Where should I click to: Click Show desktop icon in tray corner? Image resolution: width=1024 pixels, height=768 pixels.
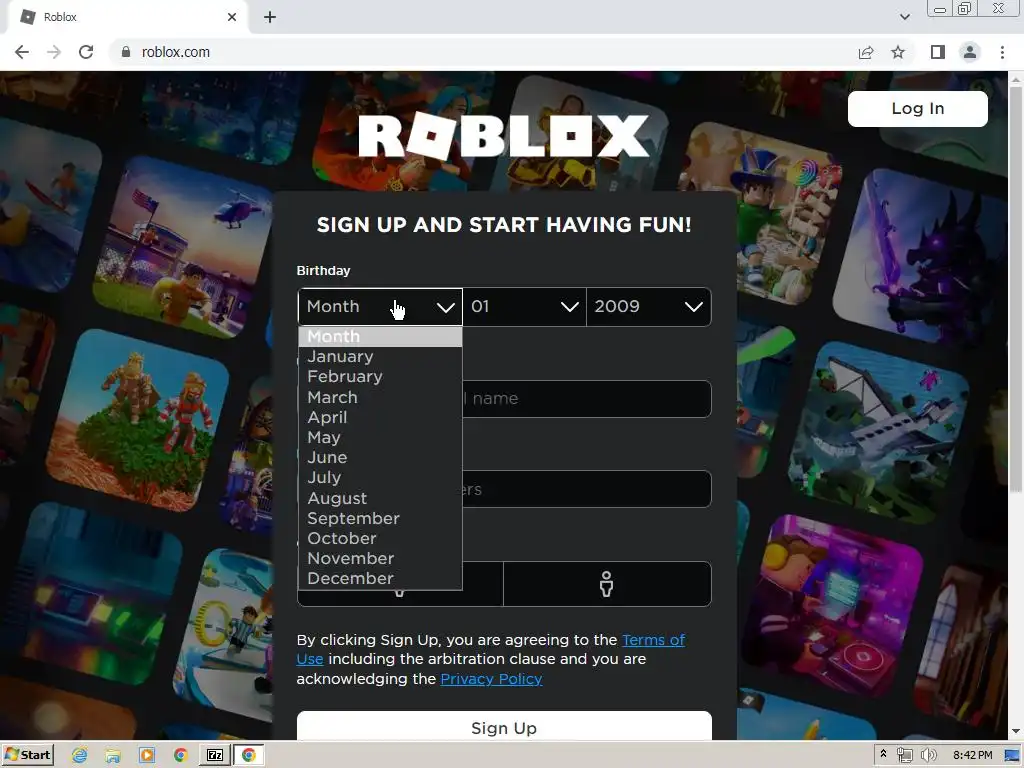coord(1013,756)
